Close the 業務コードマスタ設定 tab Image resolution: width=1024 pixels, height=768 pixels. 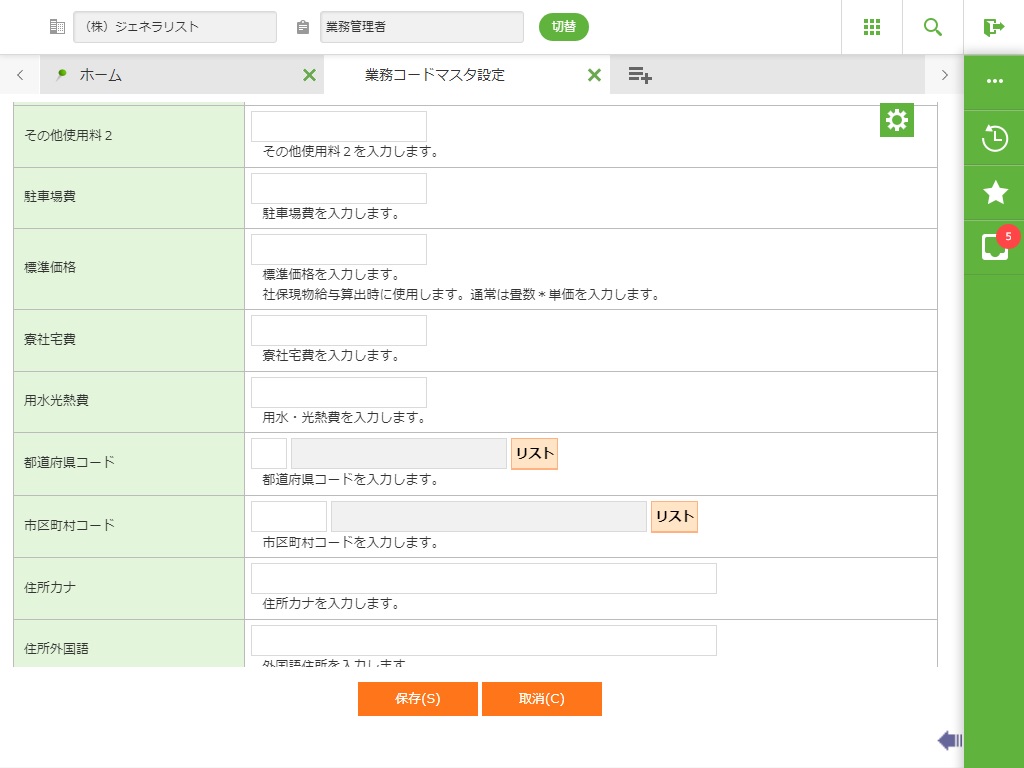tap(594, 75)
